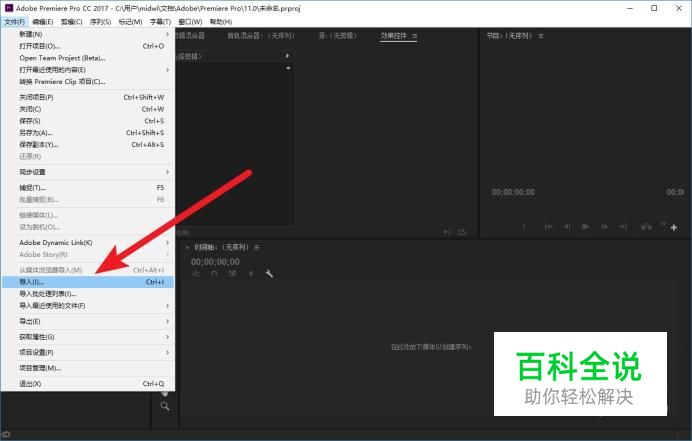This screenshot has width=692, height=441.
Task: Choose 退出(X) to quit Premiere
Action: click(88, 384)
